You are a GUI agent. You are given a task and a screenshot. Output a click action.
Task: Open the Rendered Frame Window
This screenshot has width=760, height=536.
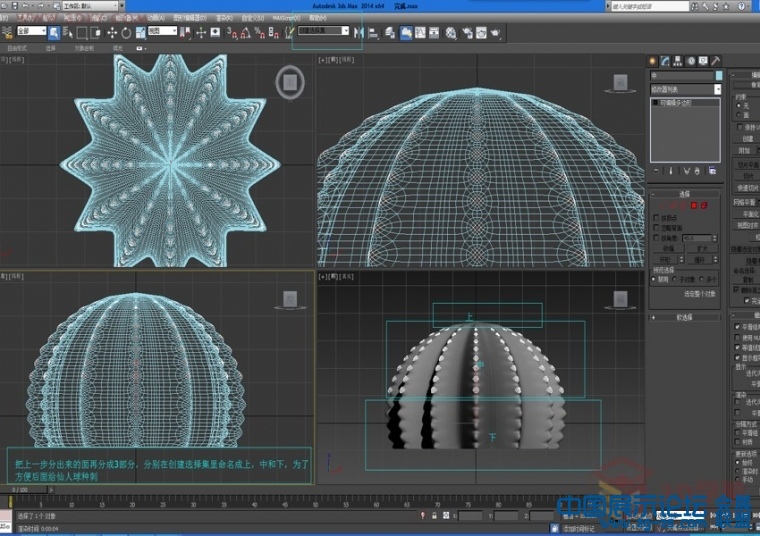coord(481,33)
